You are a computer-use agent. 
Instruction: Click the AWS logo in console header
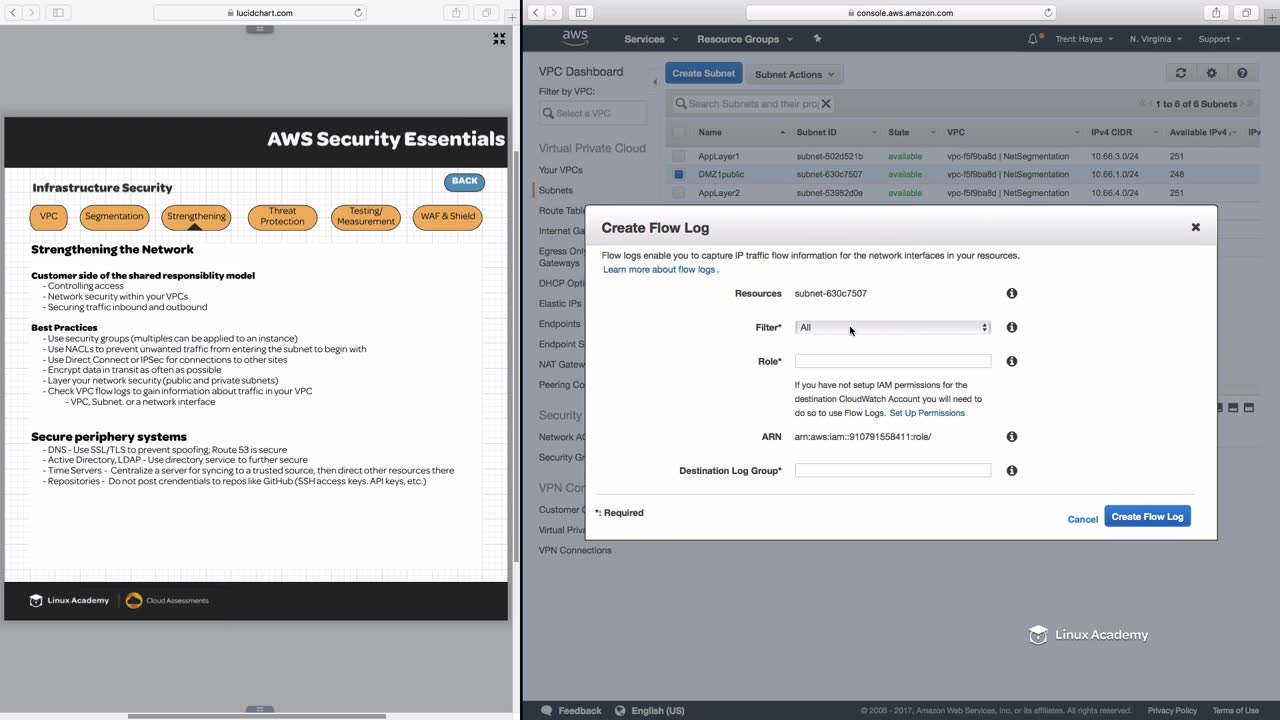tap(575, 38)
